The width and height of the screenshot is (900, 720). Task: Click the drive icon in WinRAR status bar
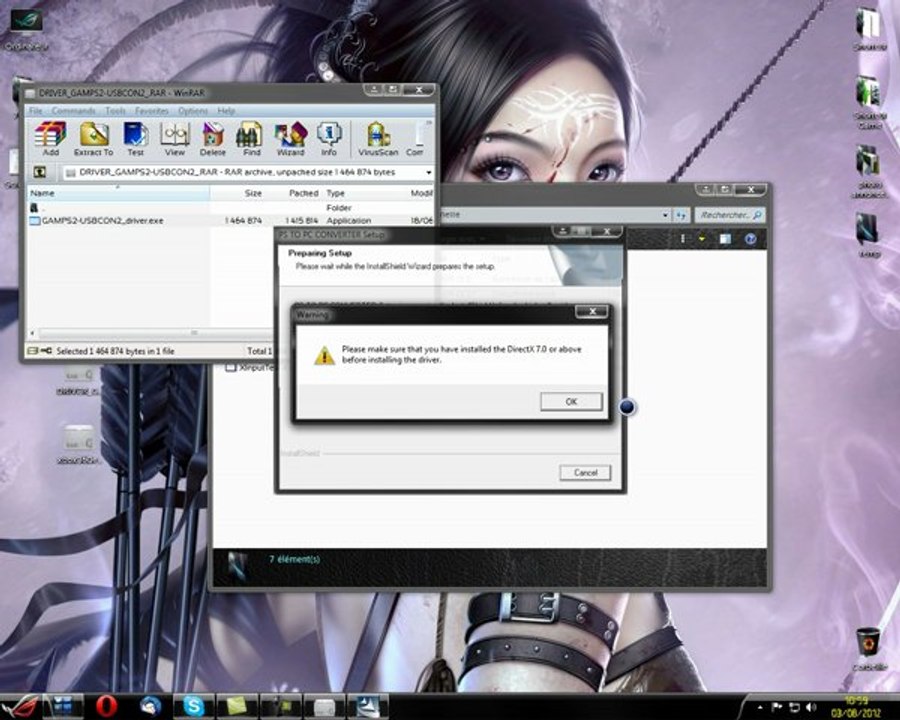coord(33,351)
